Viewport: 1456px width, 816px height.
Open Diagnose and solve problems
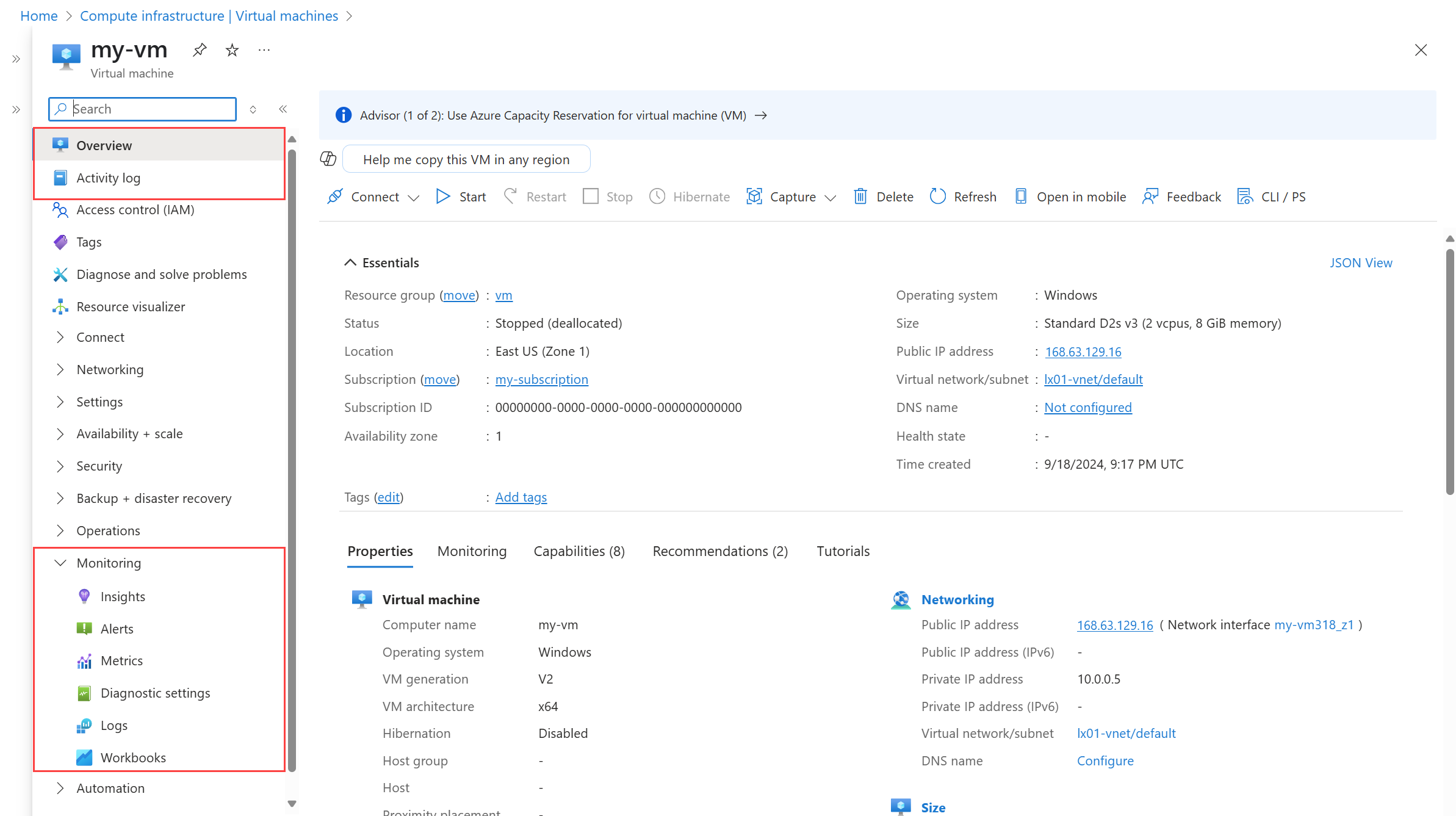(x=161, y=275)
